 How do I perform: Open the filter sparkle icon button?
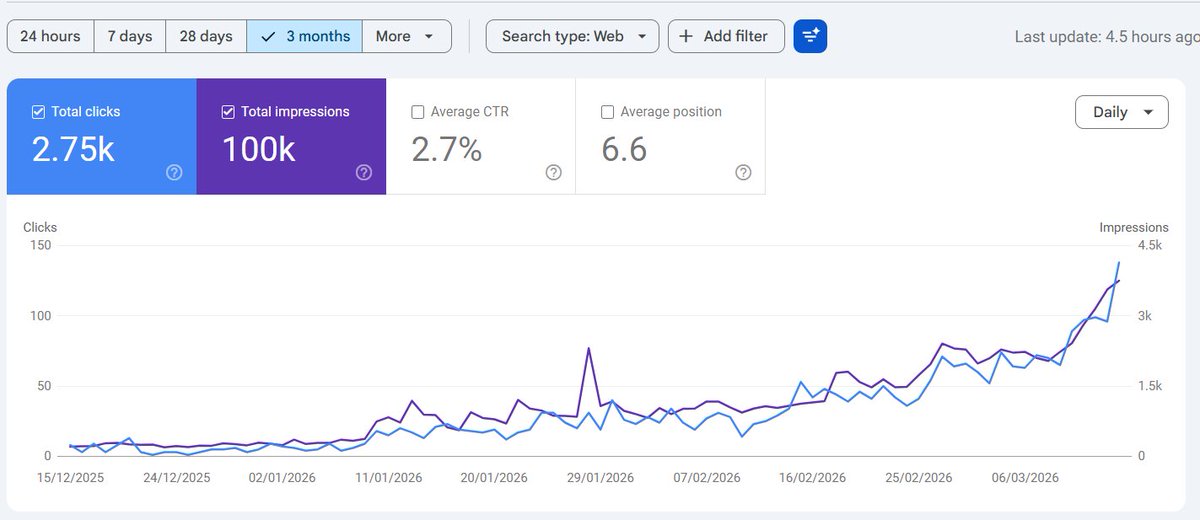[x=810, y=36]
